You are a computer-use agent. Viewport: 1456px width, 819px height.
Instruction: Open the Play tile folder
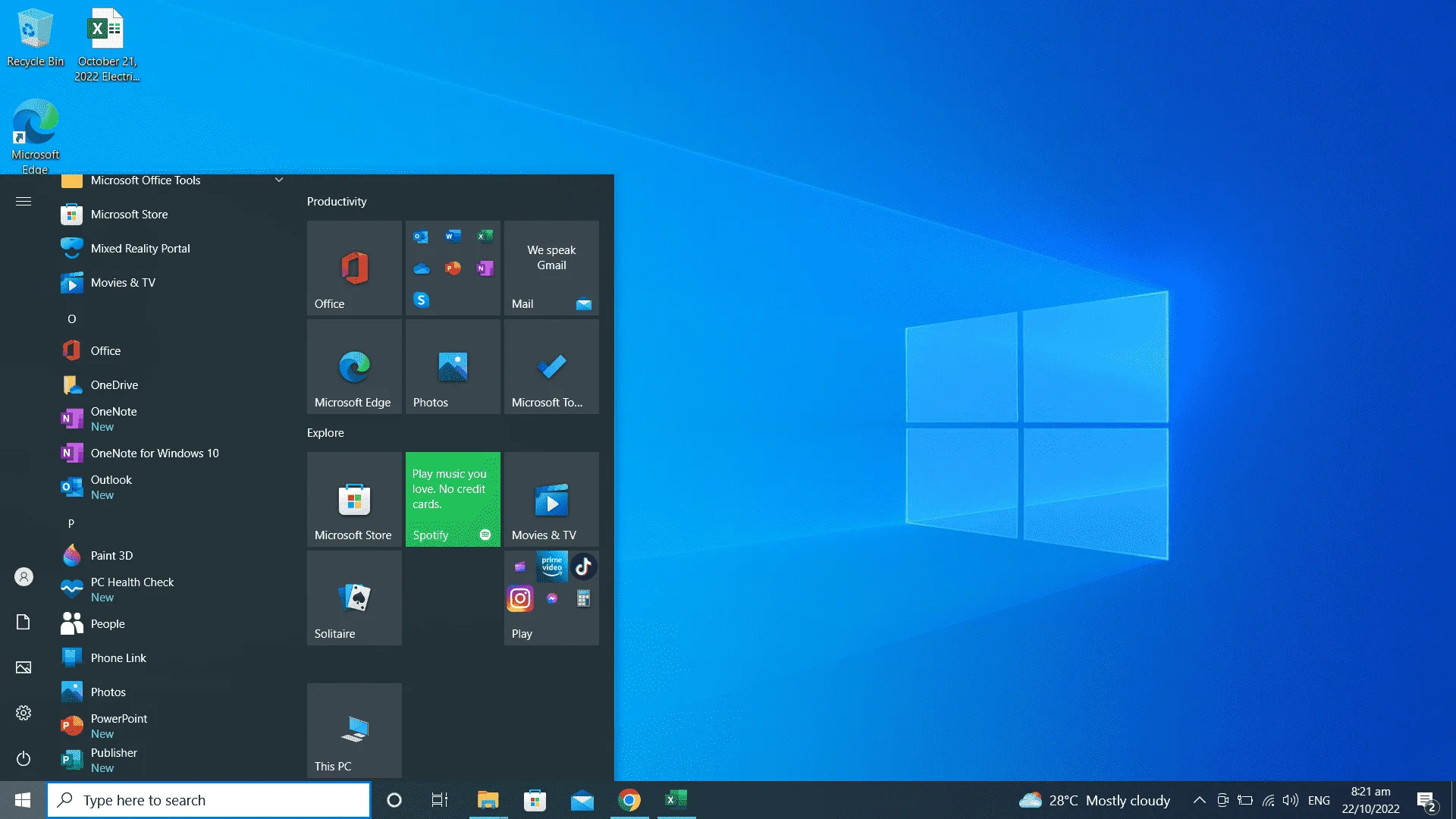551,598
